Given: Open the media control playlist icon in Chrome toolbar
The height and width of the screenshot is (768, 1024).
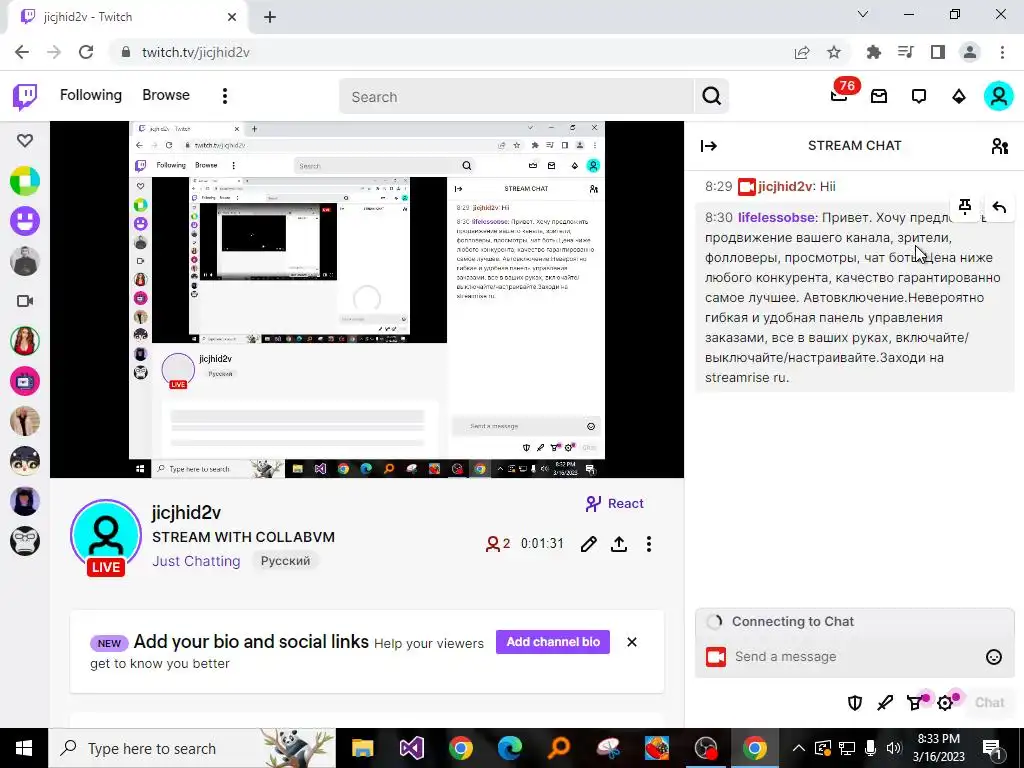Looking at the screenshot, I should tap(906, 52).
